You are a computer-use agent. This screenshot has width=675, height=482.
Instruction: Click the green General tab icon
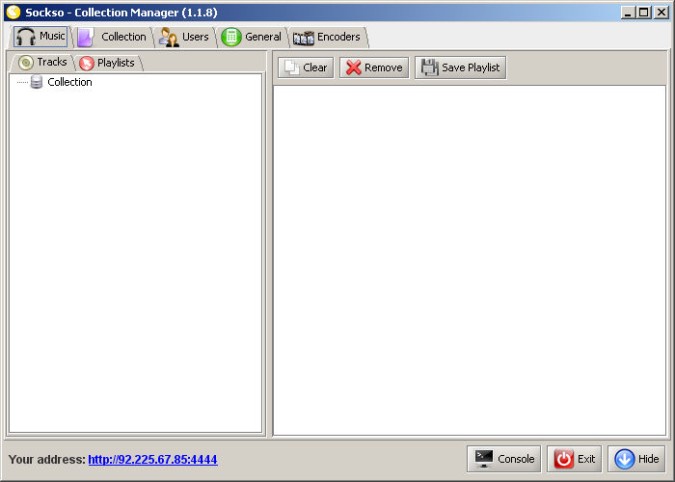point(231,37)
